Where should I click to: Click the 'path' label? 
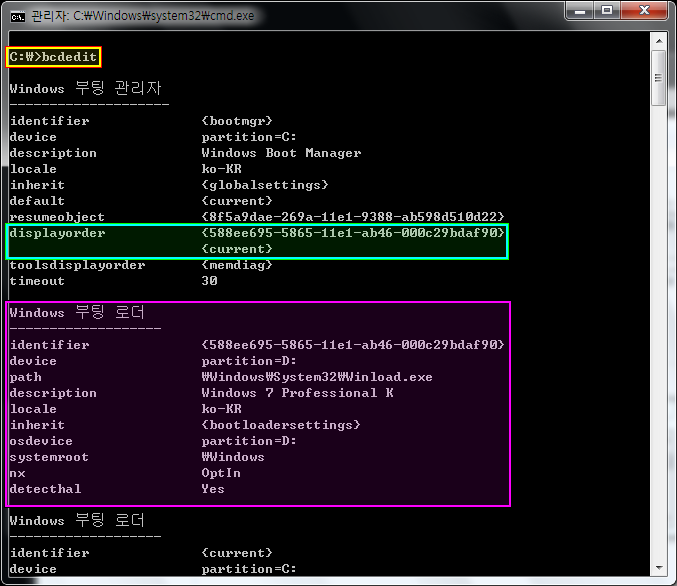tap(25, 377)
